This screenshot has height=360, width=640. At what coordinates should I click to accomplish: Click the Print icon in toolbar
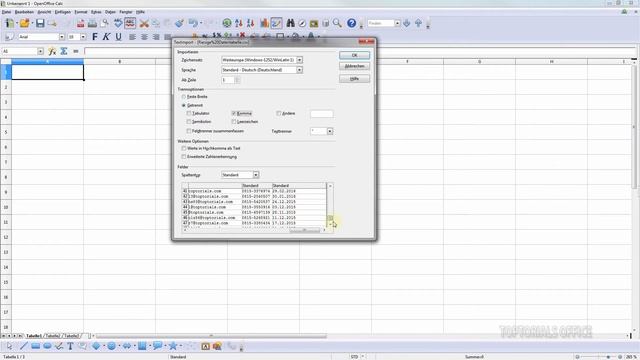point(92,23)
